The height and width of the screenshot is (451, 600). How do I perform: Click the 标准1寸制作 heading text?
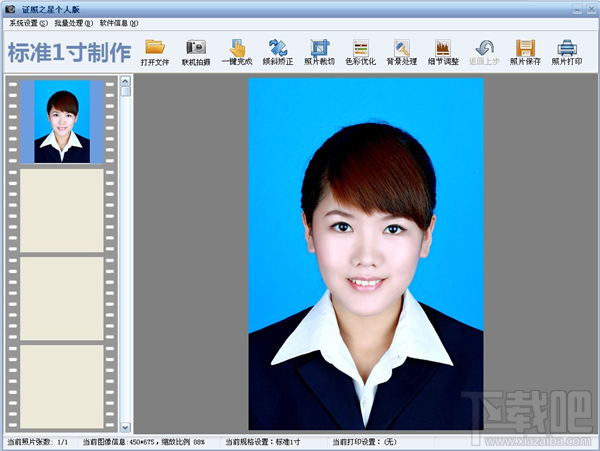tap(69, 52)
